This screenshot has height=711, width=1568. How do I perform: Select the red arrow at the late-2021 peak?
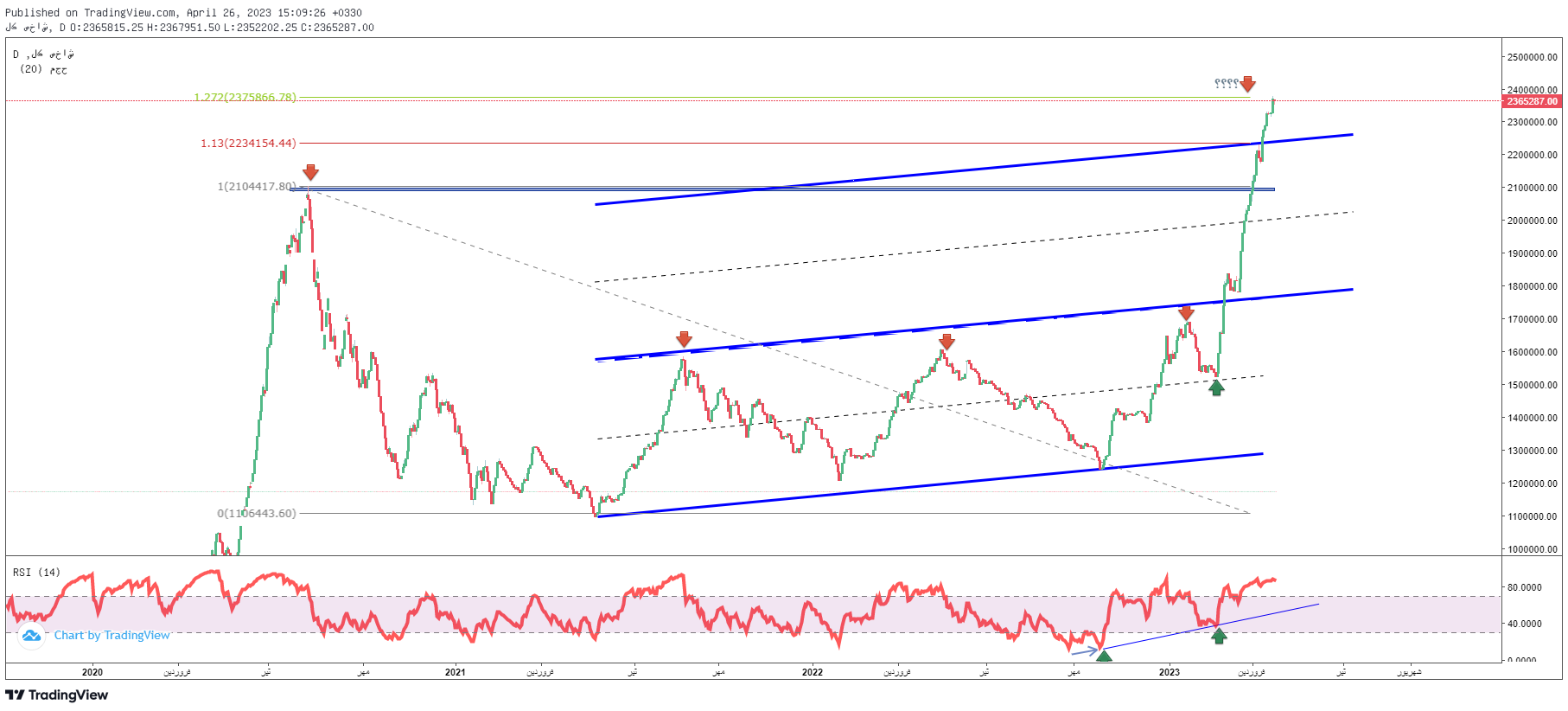coord(684,339)
